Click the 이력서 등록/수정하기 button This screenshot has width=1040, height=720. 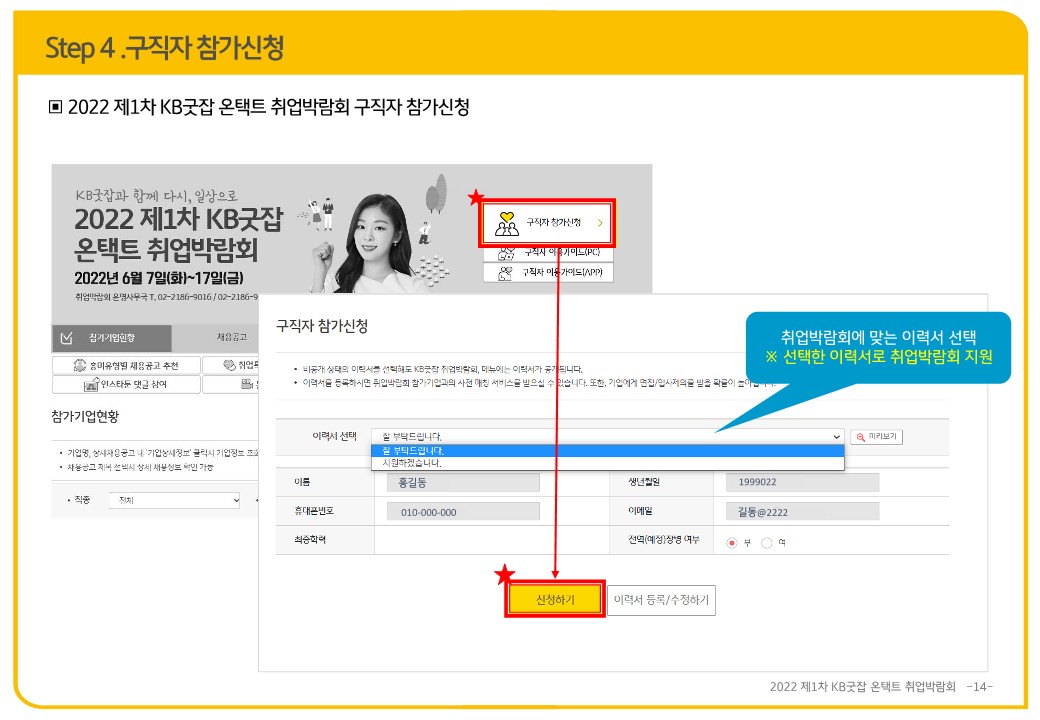tap(661, 600)
